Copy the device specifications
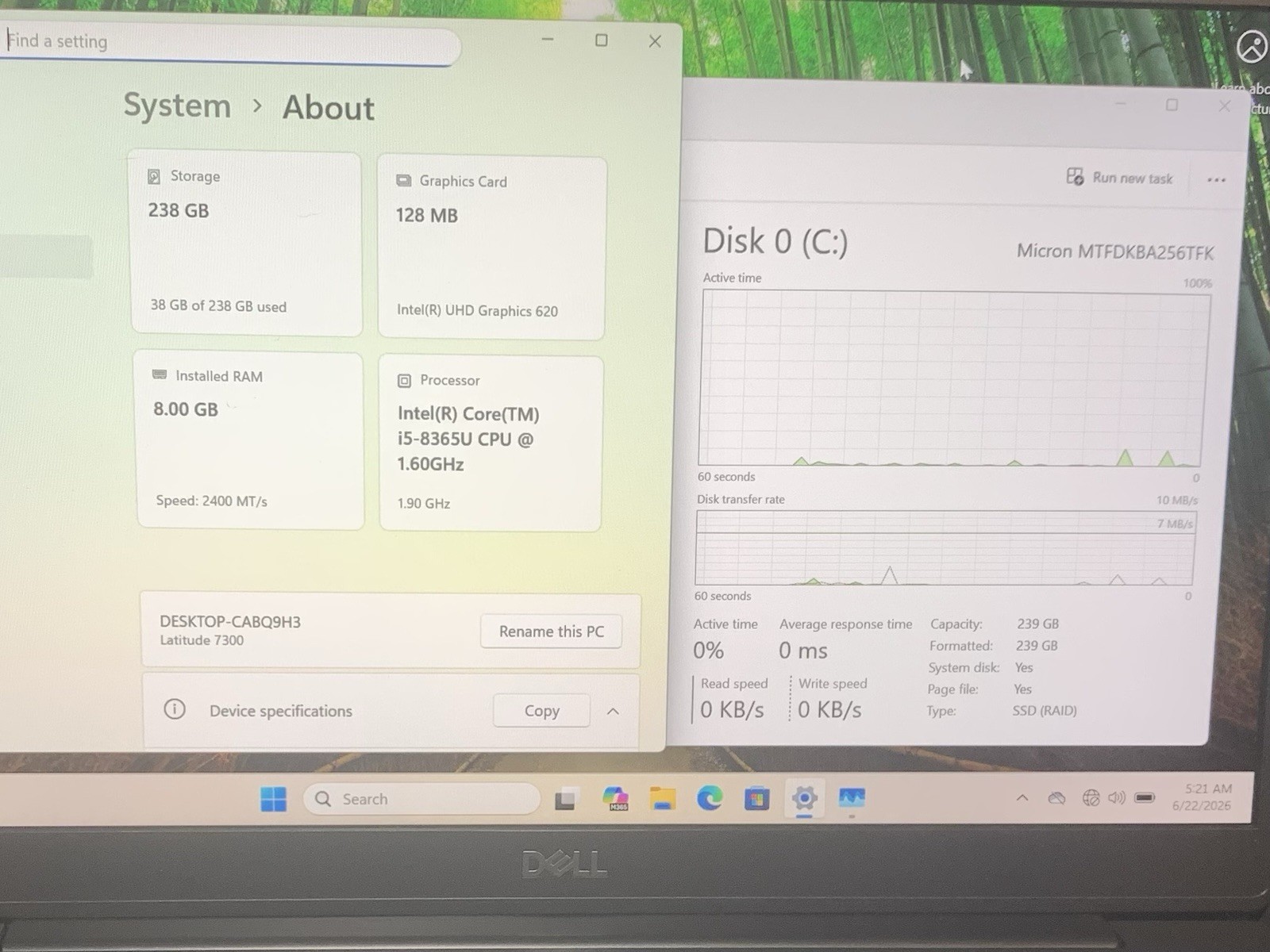Image resolution: width=1270 pixels, height=952 pixels. [x=541, y=711]
